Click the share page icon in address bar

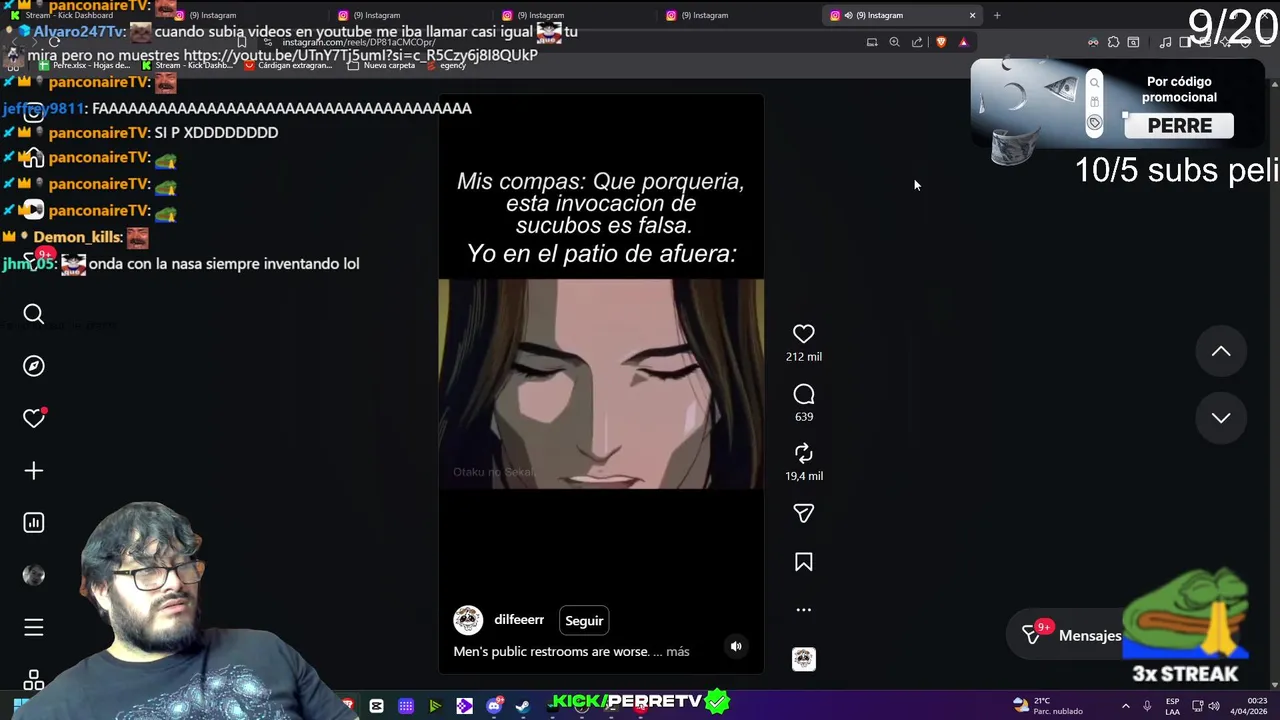click(x=918, y=42)
